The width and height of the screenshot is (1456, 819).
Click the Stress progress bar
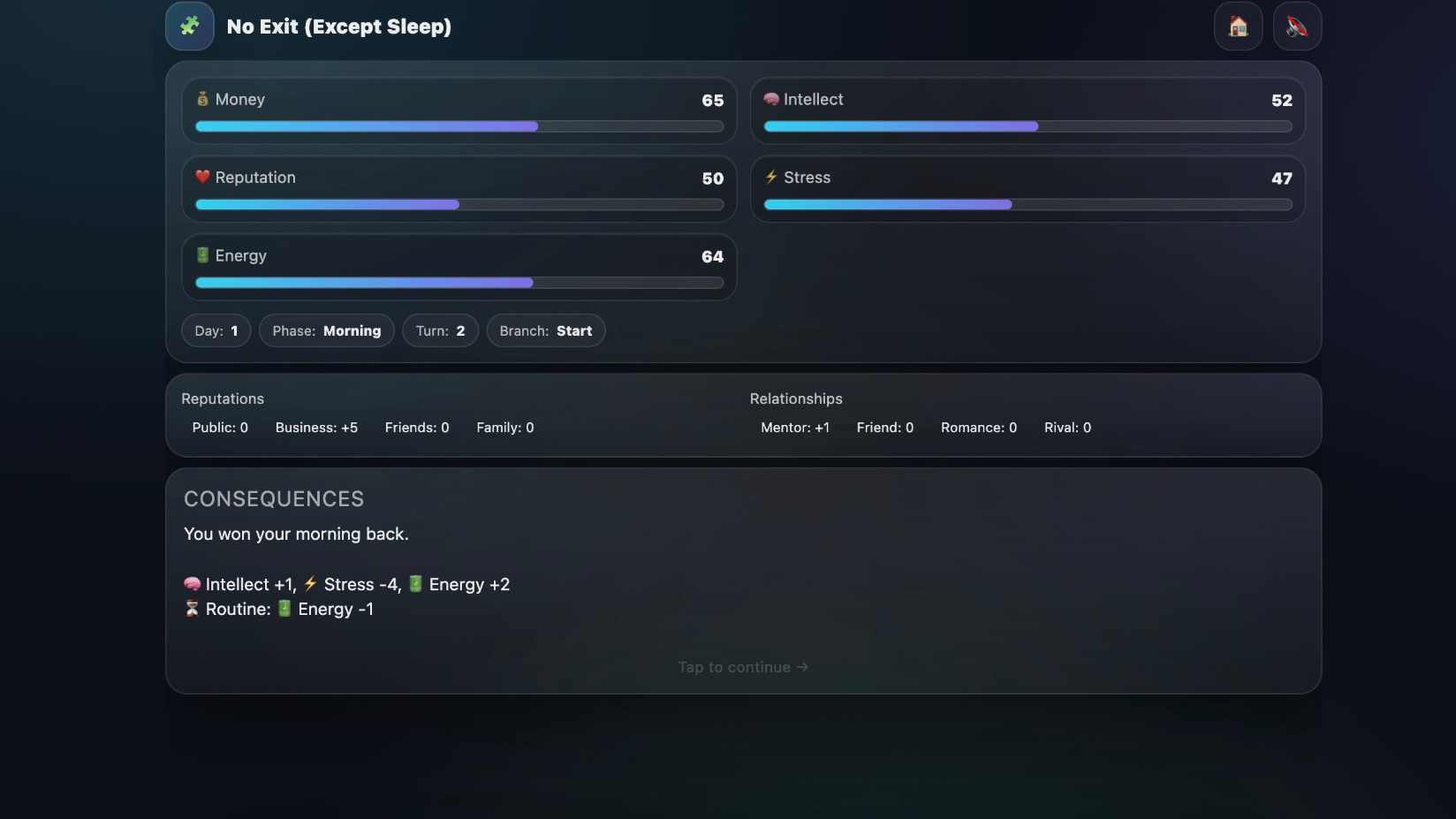1027,204
